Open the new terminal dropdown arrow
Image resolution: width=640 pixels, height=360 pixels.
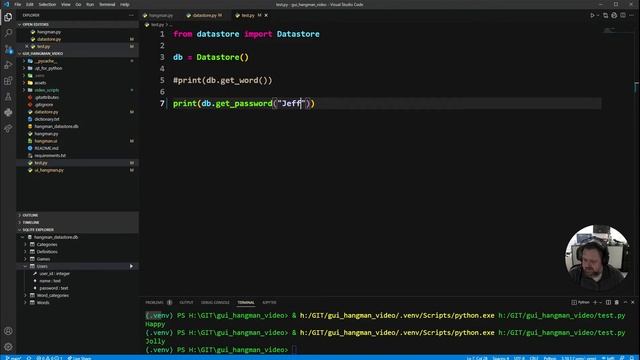click(600, 302)
